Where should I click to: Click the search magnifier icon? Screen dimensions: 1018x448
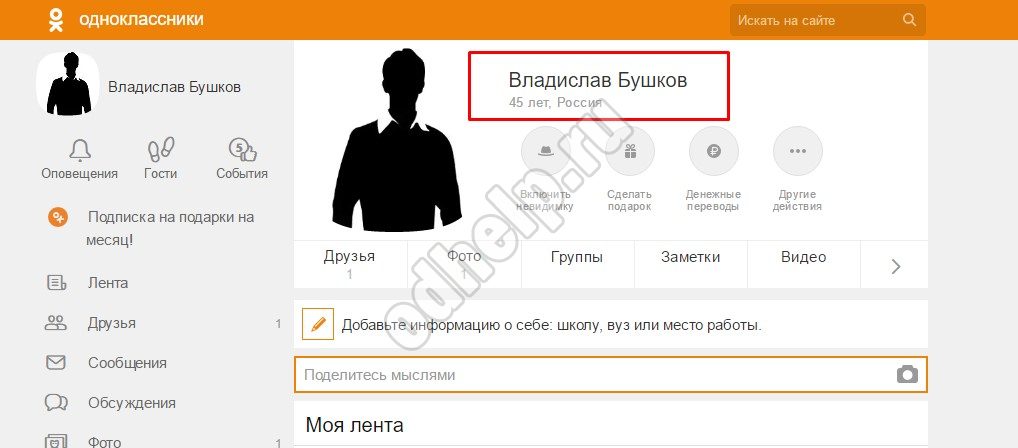coord(909,19)
